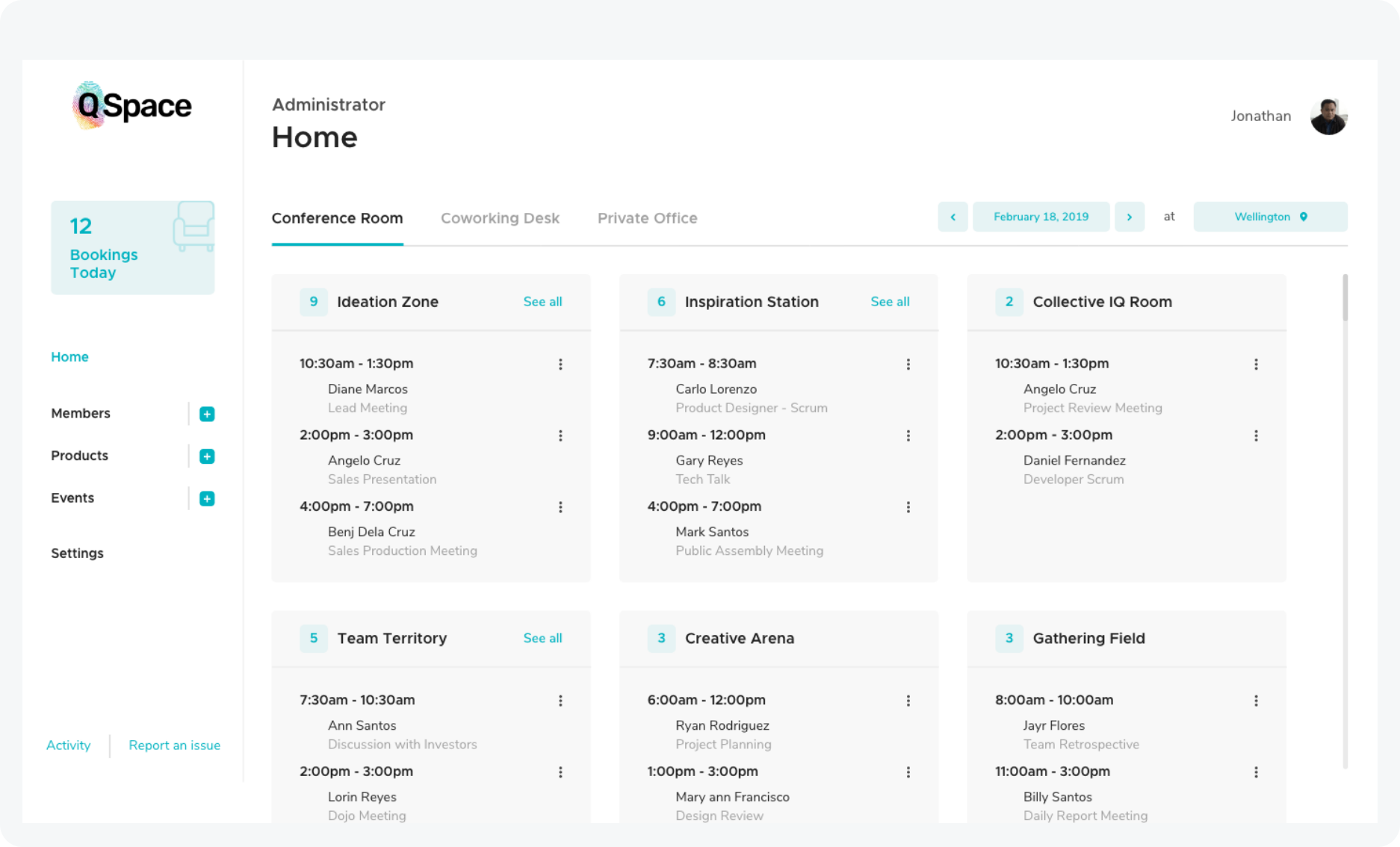Click the 11:00am - 3:00pm time slot
The width and height of the screenshot is (1400, 847).
[x=1052, y=772]
